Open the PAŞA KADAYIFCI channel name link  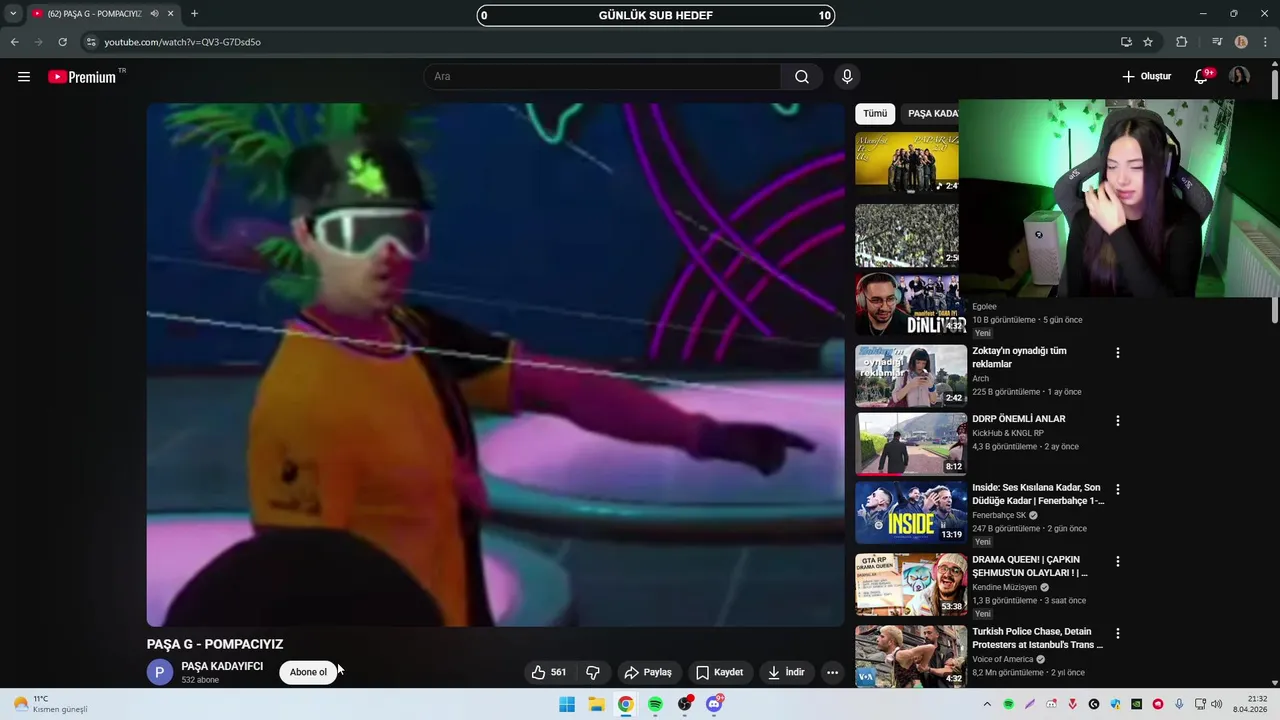pyautogui.click(x=222, y=666)
